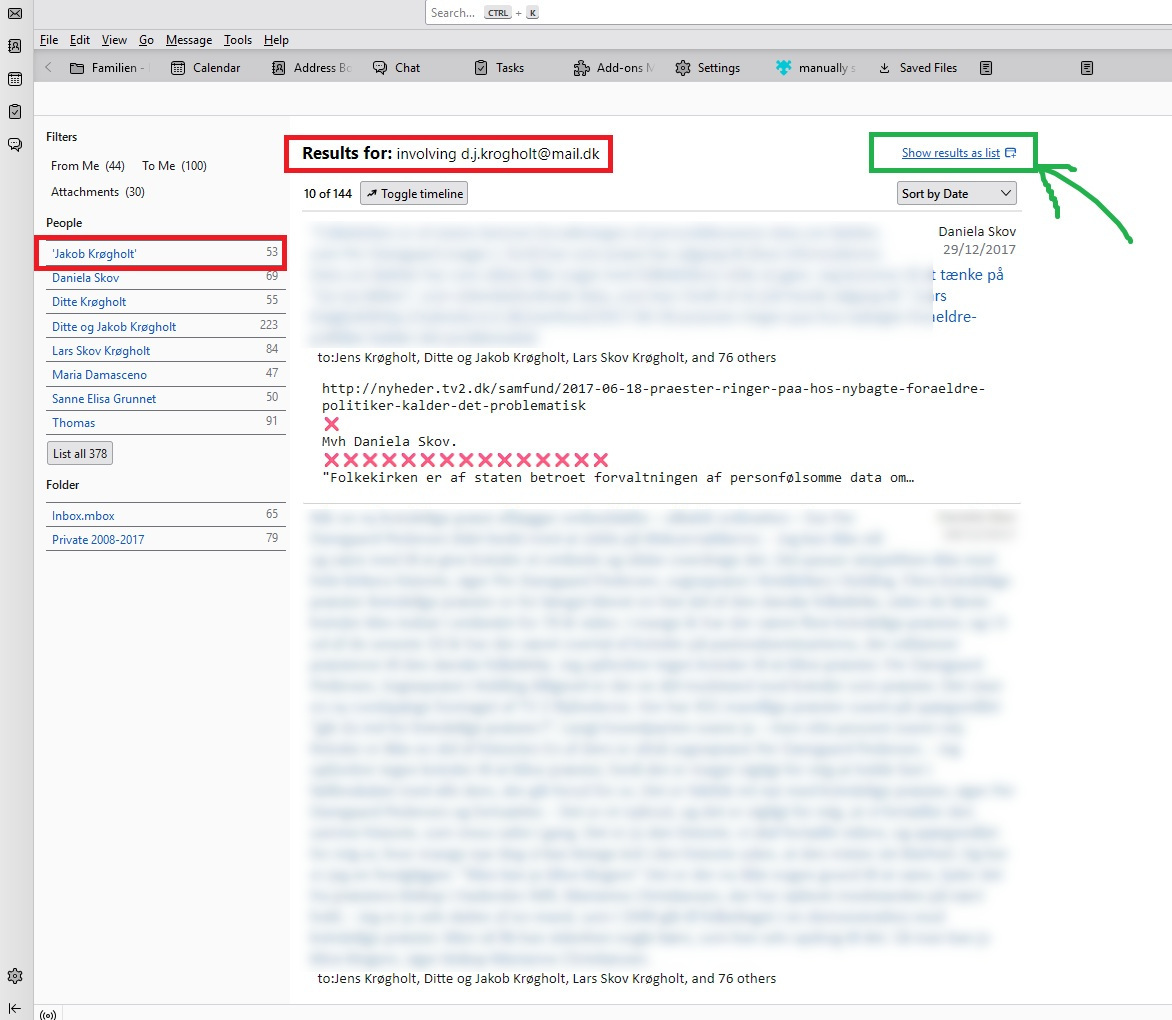
Task: Toggle the From Me filter
Action: coord(87,166)
